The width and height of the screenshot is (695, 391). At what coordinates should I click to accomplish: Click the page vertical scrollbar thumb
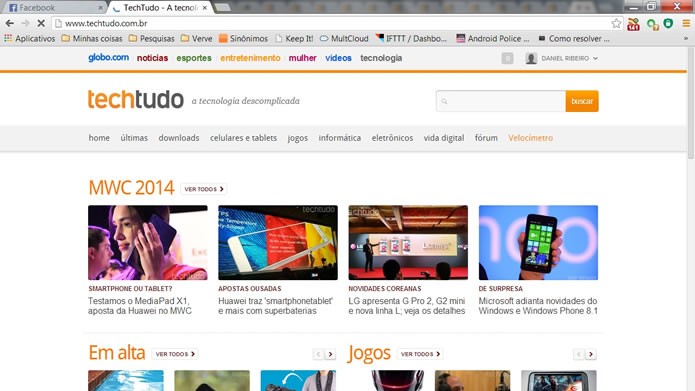pyautogui.click(x=691, y=103)
